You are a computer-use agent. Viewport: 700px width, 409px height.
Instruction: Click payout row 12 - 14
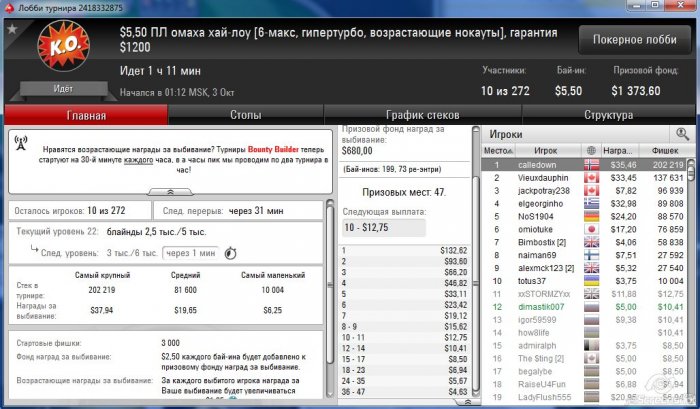404,348
